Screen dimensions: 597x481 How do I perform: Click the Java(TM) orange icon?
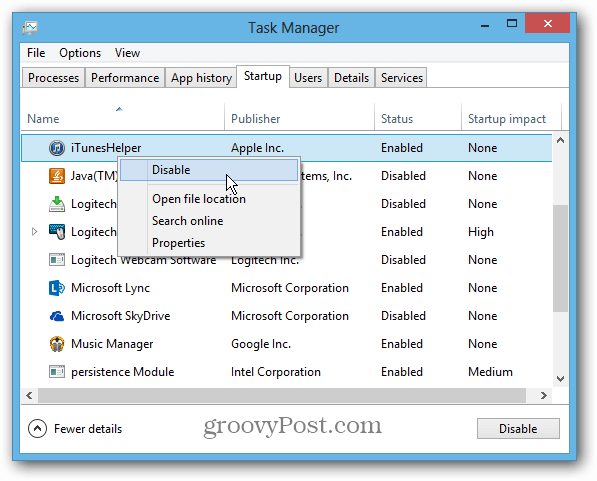tap(57, 176)
